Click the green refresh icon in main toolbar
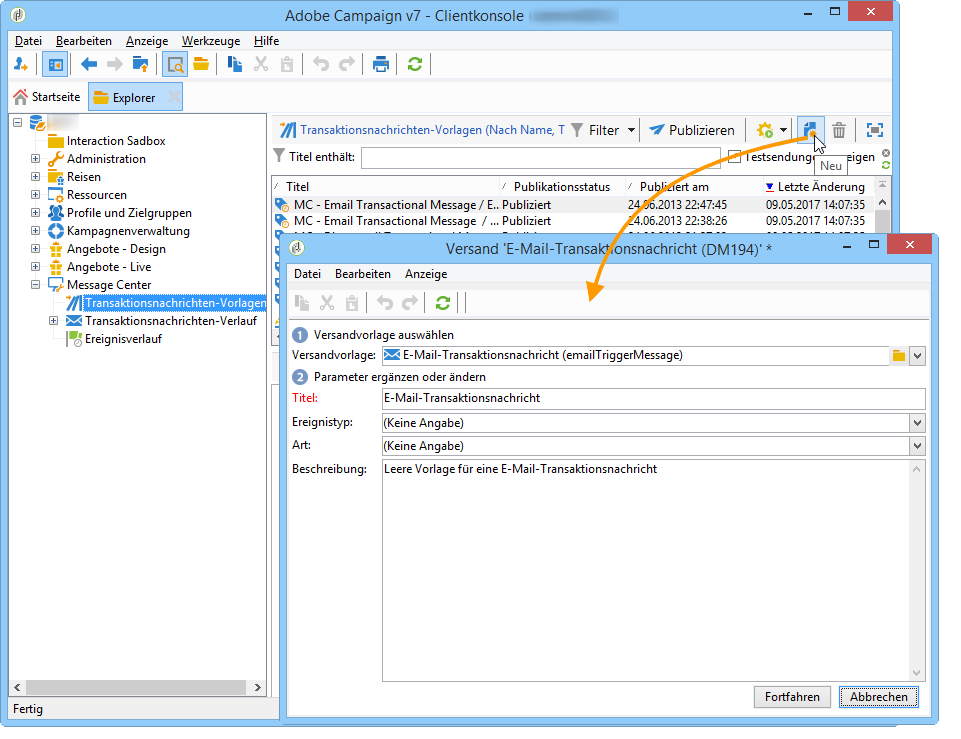Image resolution: width=961 pixels, height=739 pixels. tap(415, 64)
